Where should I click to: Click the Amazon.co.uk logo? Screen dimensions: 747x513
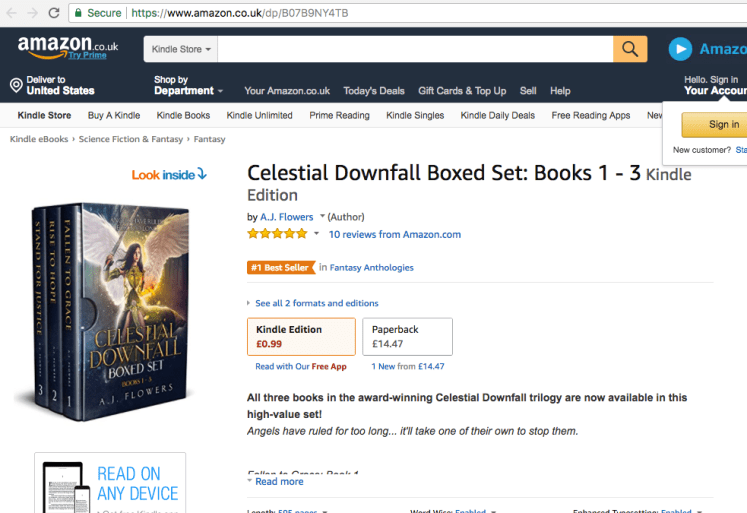click(x=67, y=47)
